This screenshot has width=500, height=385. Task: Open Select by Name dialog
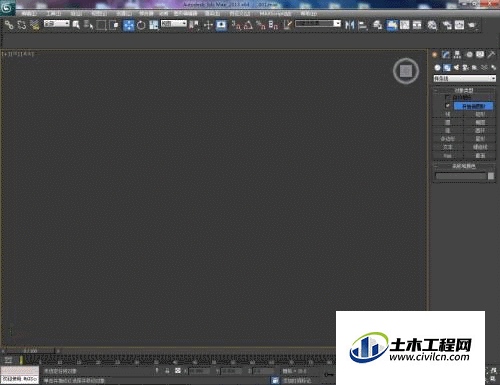(88, 25)
